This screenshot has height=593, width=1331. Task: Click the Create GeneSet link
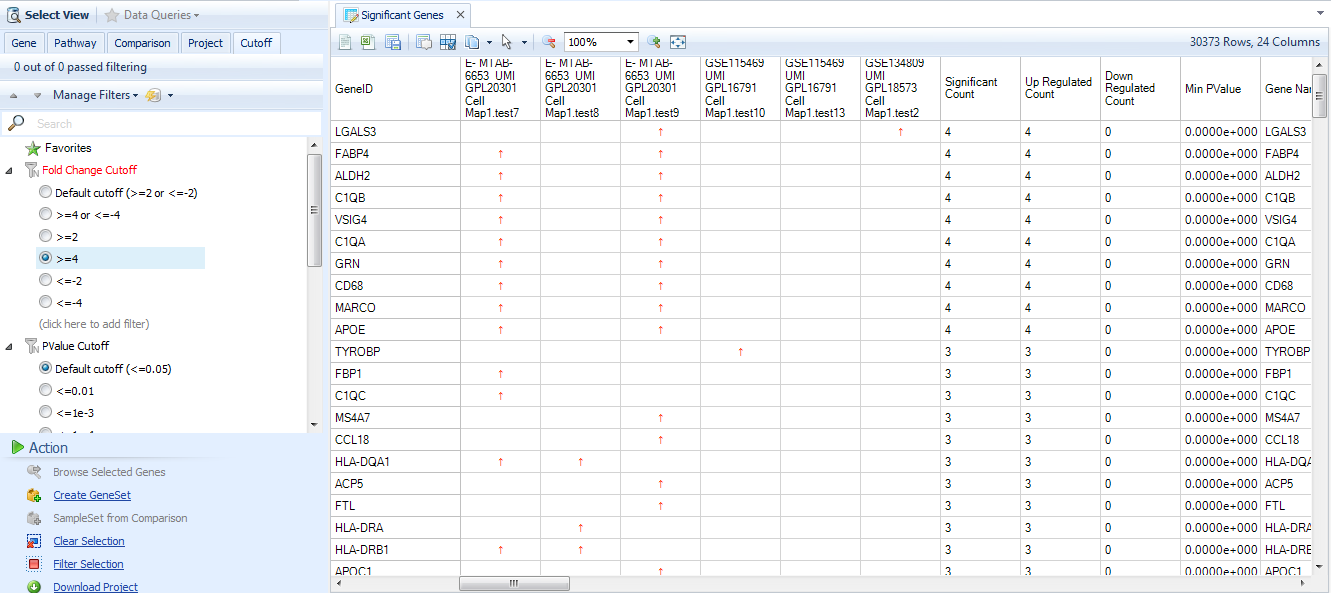point(92,495)
